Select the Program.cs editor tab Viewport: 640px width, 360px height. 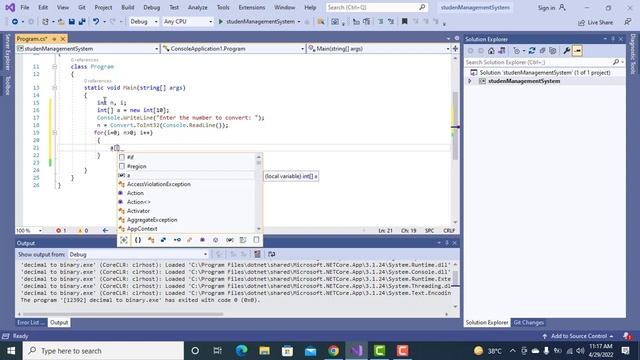pyautogui.click(x=32, y=39)
